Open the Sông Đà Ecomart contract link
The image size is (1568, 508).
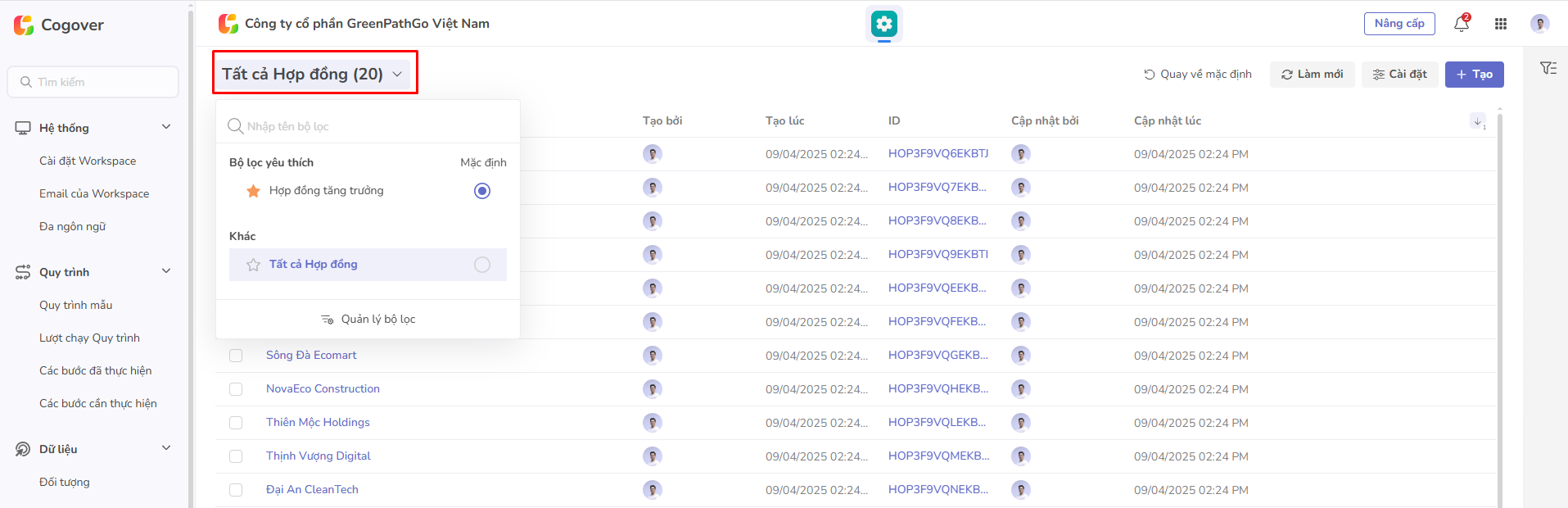click(x=311, y=356)
